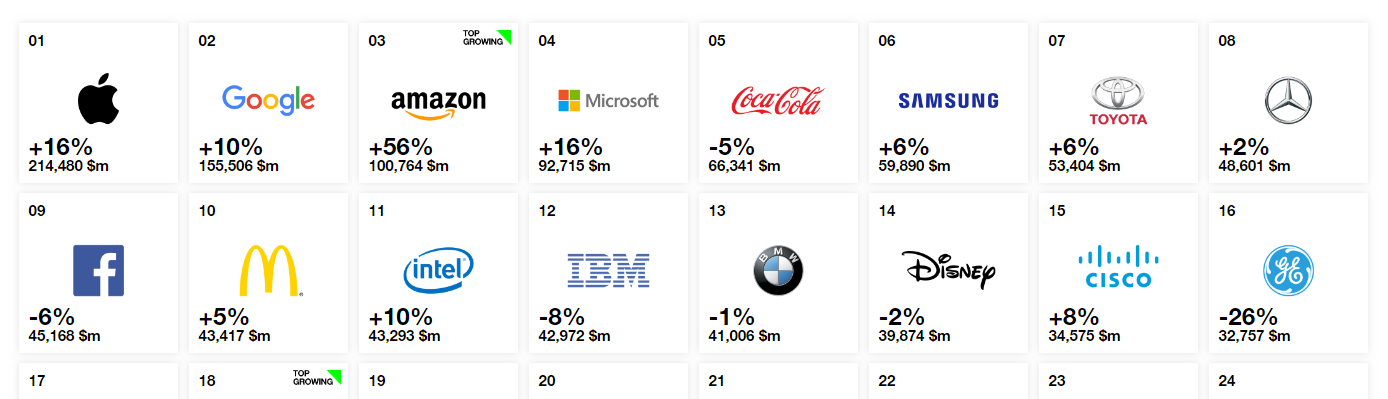
Task: Open the Disney logo
Action: 949,270
